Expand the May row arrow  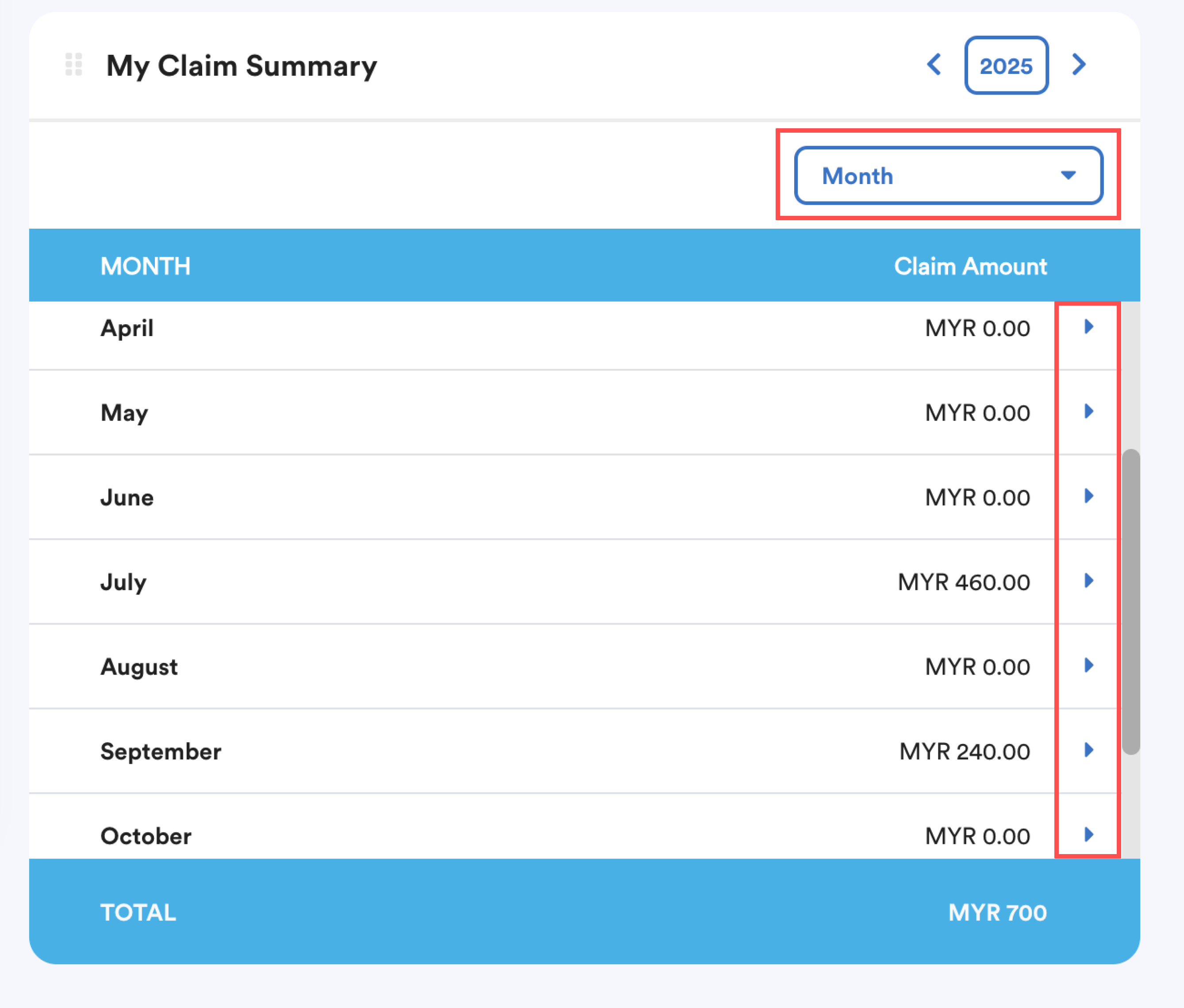(x=1088, y=411)
